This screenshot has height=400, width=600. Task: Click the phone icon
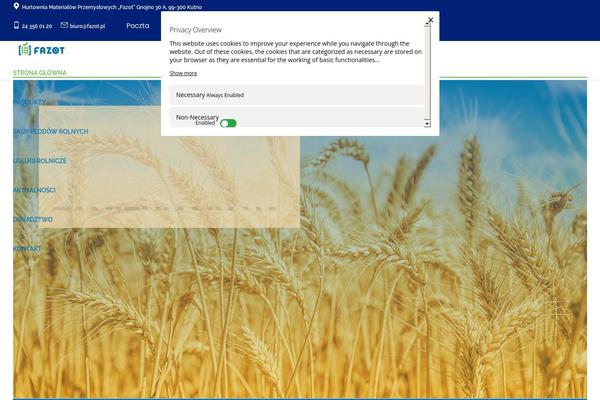[16, 25]
